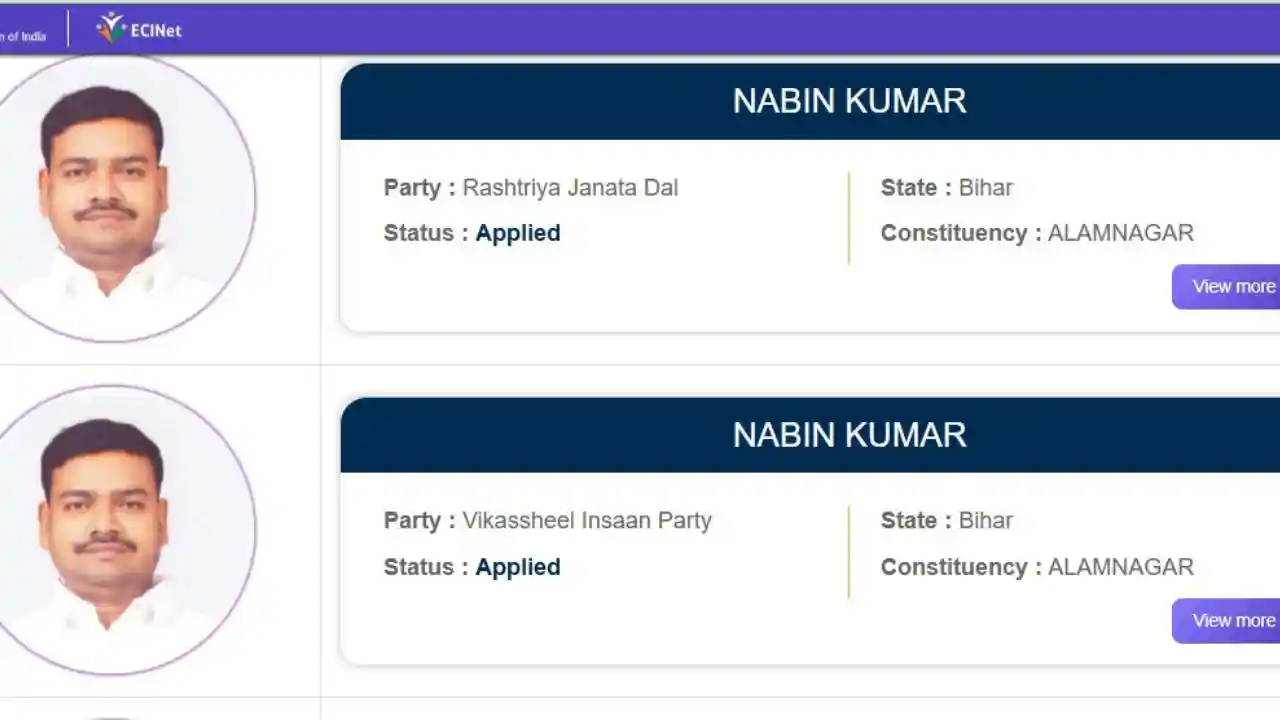Open photo of Rashtriya Janata Dal candidate
Viewport: 1280px width, 720px height.
pos(110,198)
